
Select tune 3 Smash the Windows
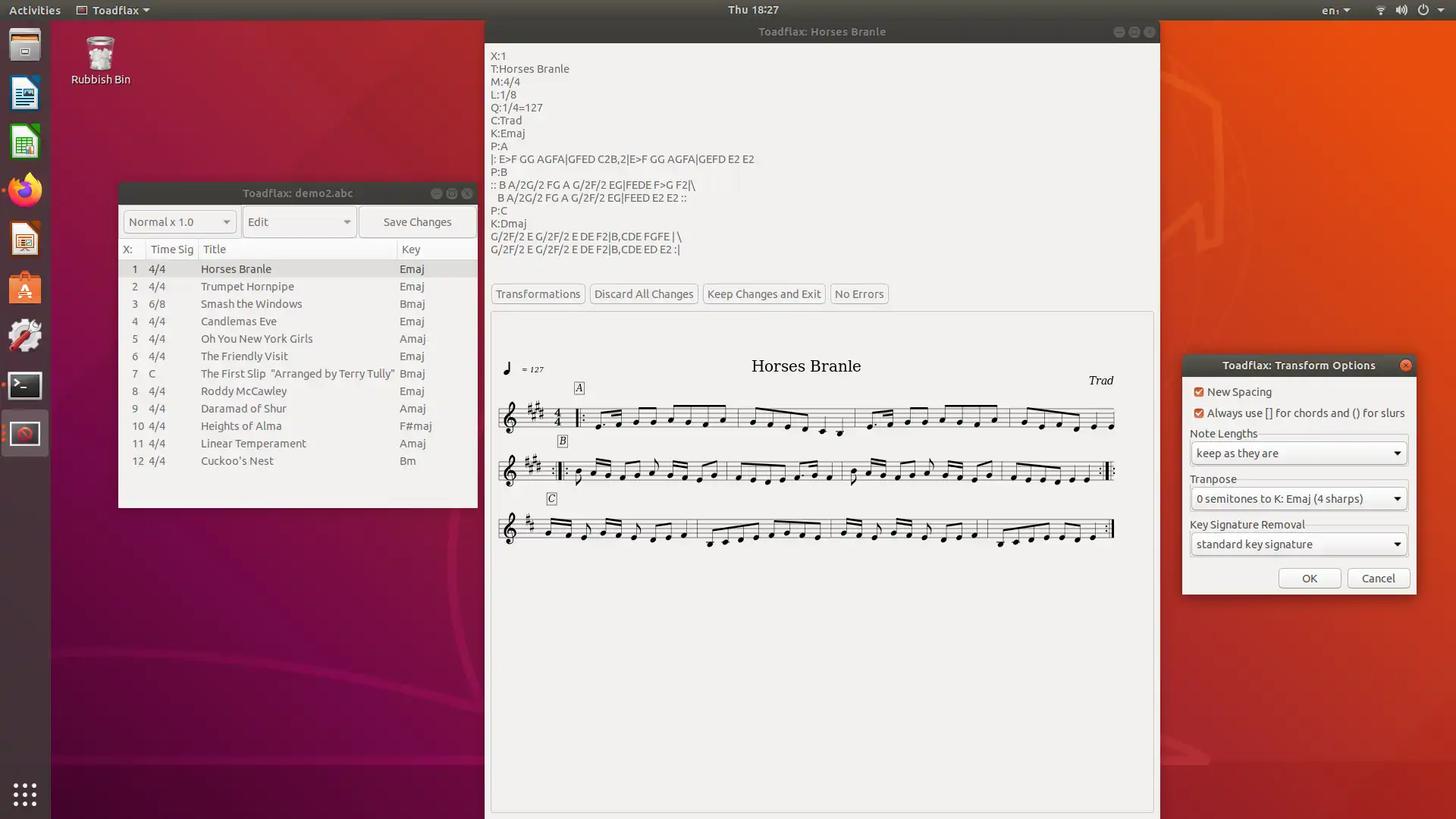[251, 303]
